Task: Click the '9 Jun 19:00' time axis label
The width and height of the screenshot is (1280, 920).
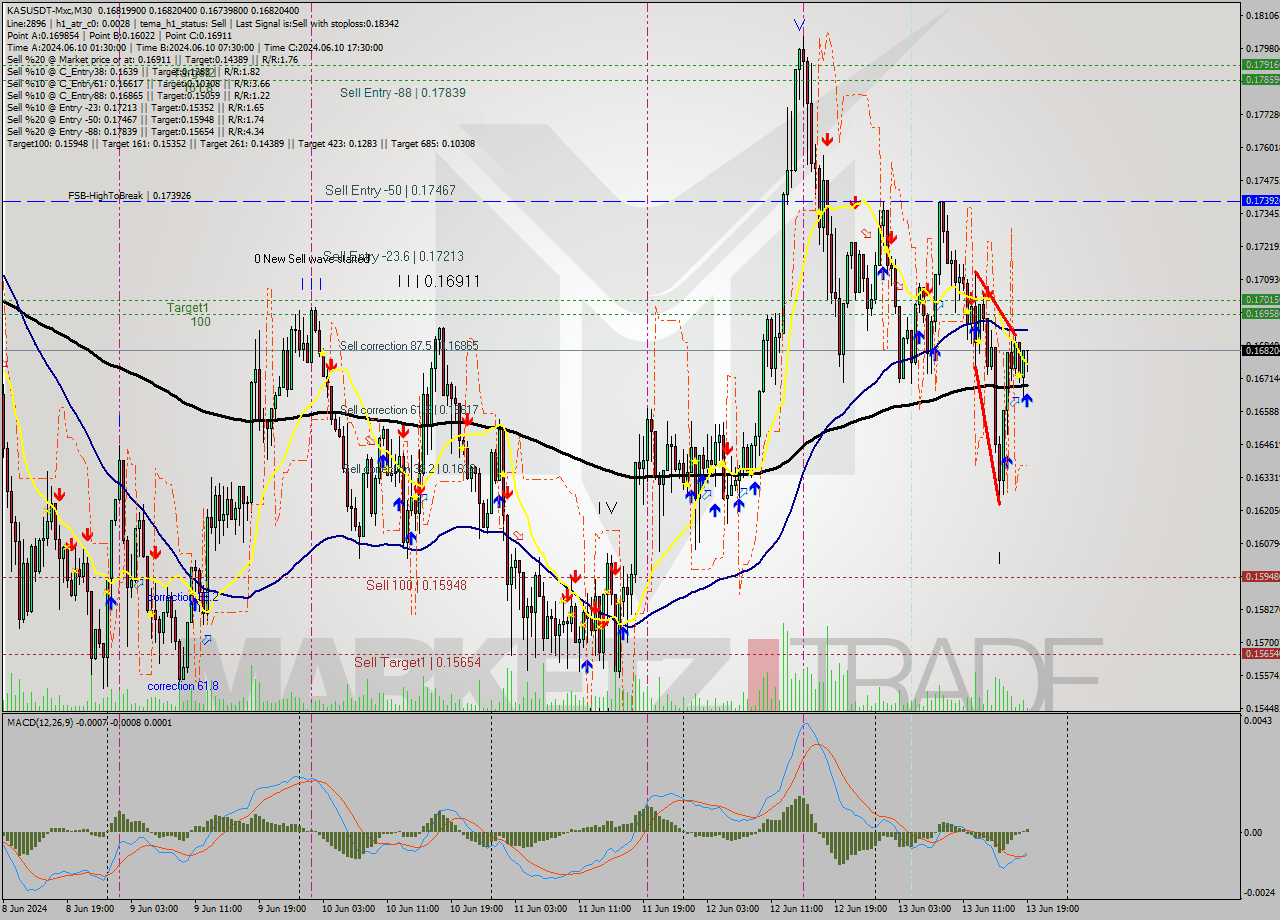Action: [x=281, y=909]
